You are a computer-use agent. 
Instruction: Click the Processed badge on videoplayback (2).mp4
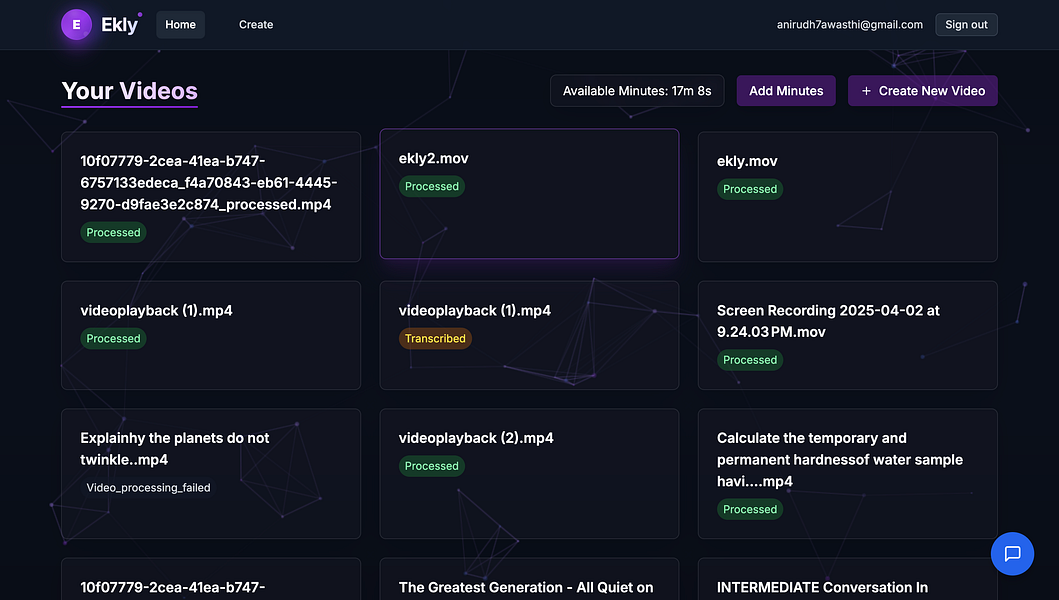[431, 465]
